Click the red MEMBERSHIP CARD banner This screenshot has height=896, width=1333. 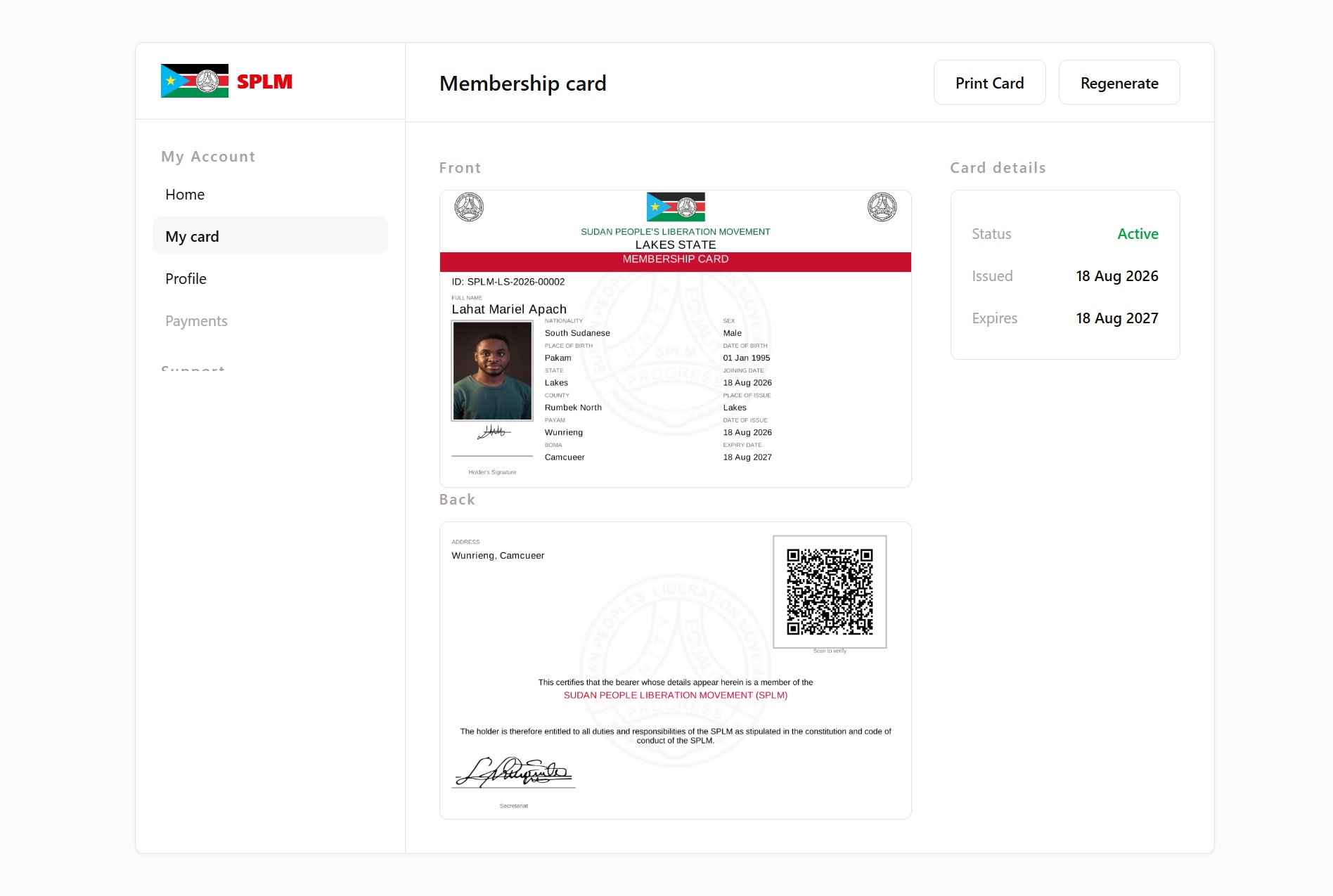[x=676, y=261]
